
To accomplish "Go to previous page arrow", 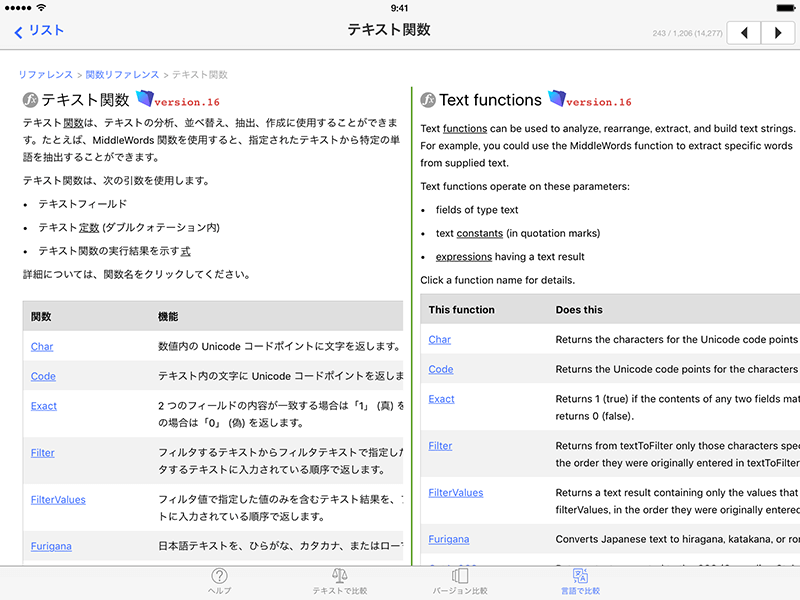I will click(743, 33).
